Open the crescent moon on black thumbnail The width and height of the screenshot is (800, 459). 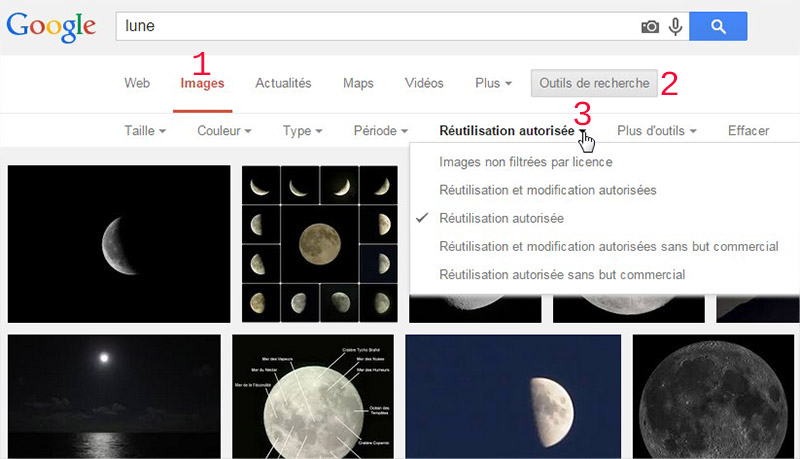pos(119,244)
